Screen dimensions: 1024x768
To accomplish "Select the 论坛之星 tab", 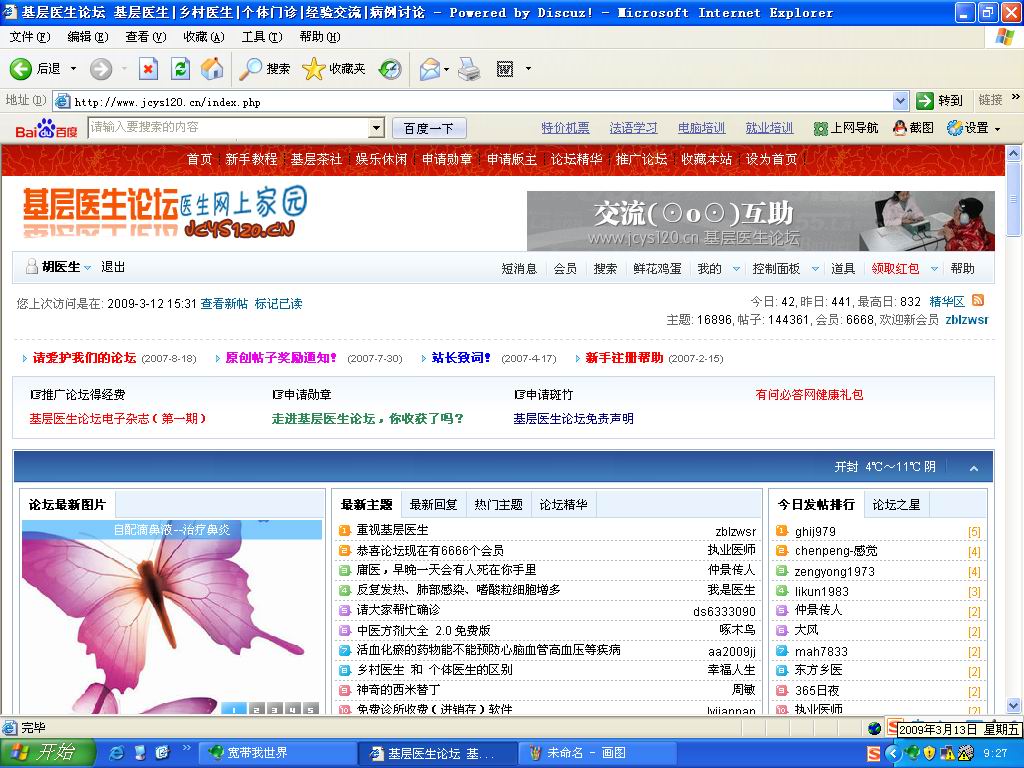I will point(896,505).
